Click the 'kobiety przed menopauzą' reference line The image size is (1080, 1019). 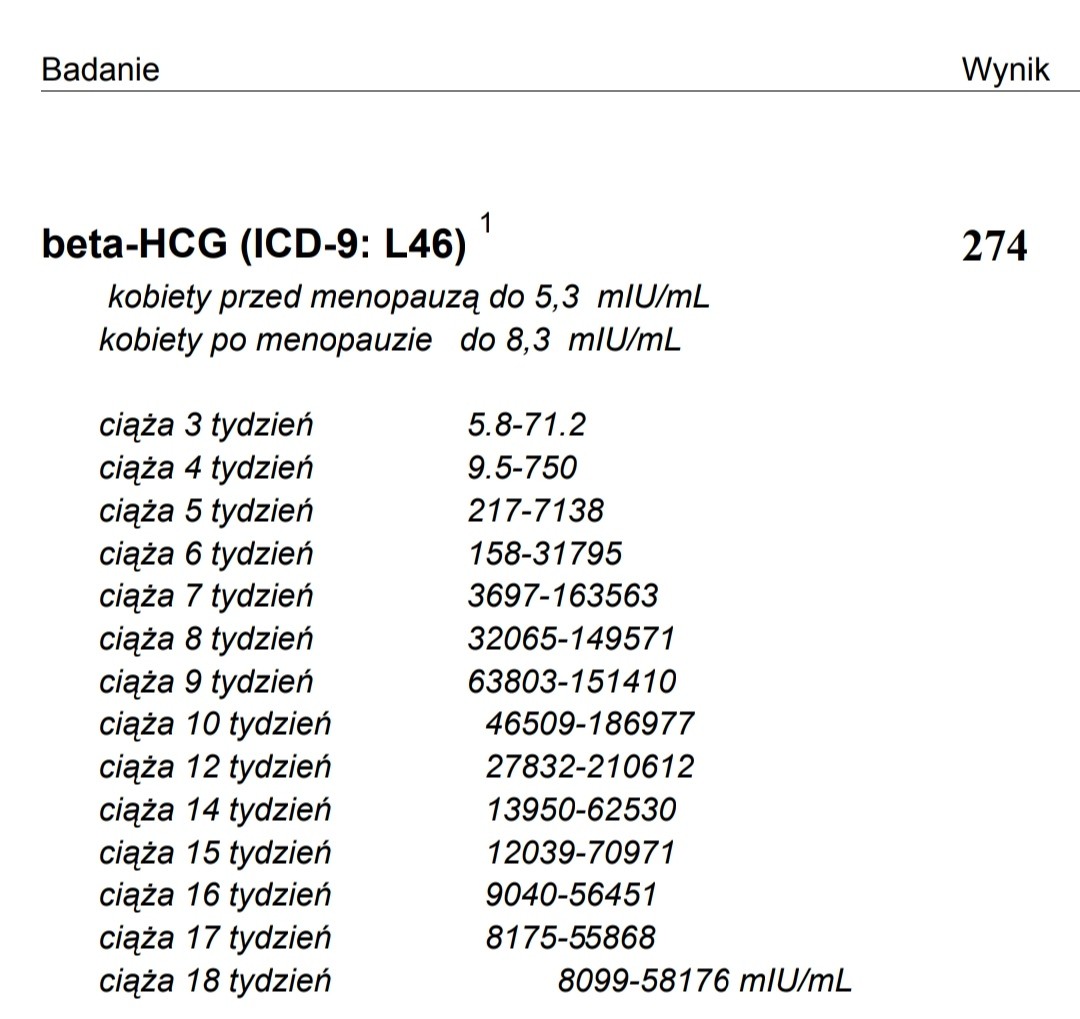[409, 297]
